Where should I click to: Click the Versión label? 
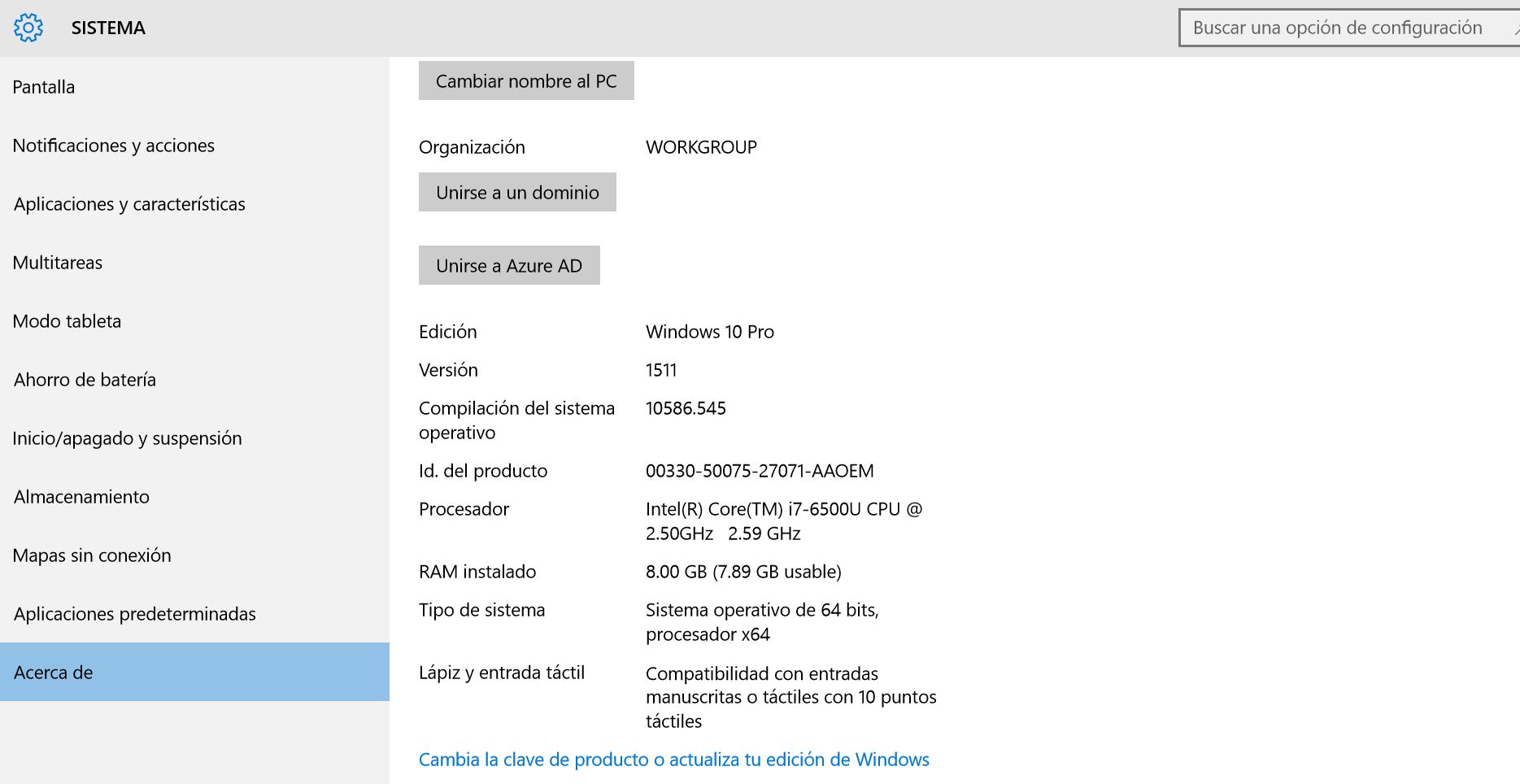(x=448, y=370)
